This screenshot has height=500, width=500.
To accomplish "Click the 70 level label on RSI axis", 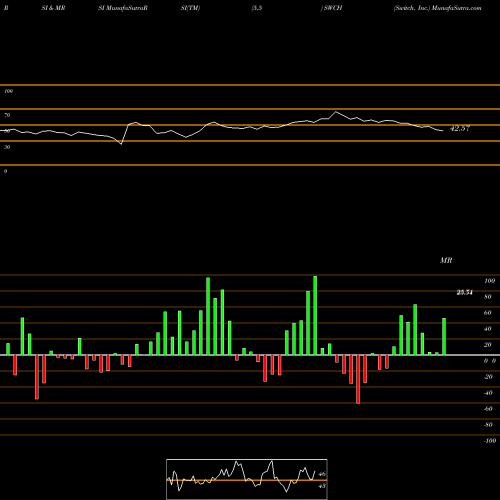I will tap(7, 115).
